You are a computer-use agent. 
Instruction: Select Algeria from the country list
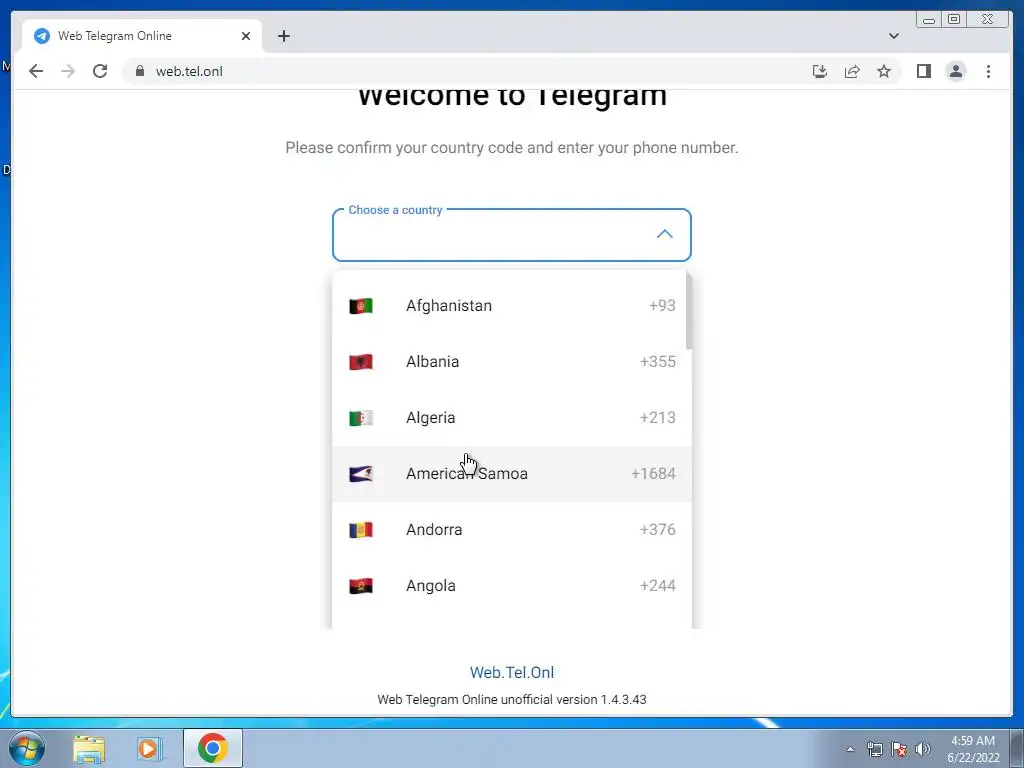[x=511, y=418]
